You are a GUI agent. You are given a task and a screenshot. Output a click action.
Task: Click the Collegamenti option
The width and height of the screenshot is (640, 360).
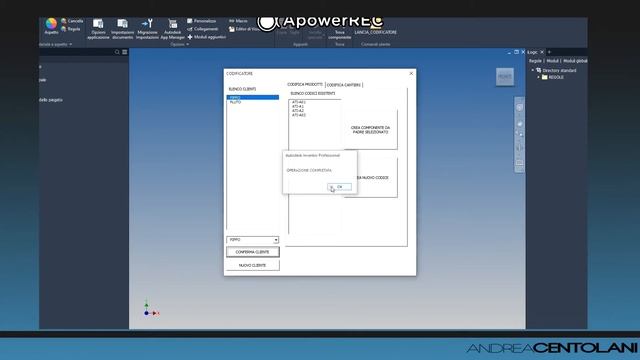pos(203,29)
